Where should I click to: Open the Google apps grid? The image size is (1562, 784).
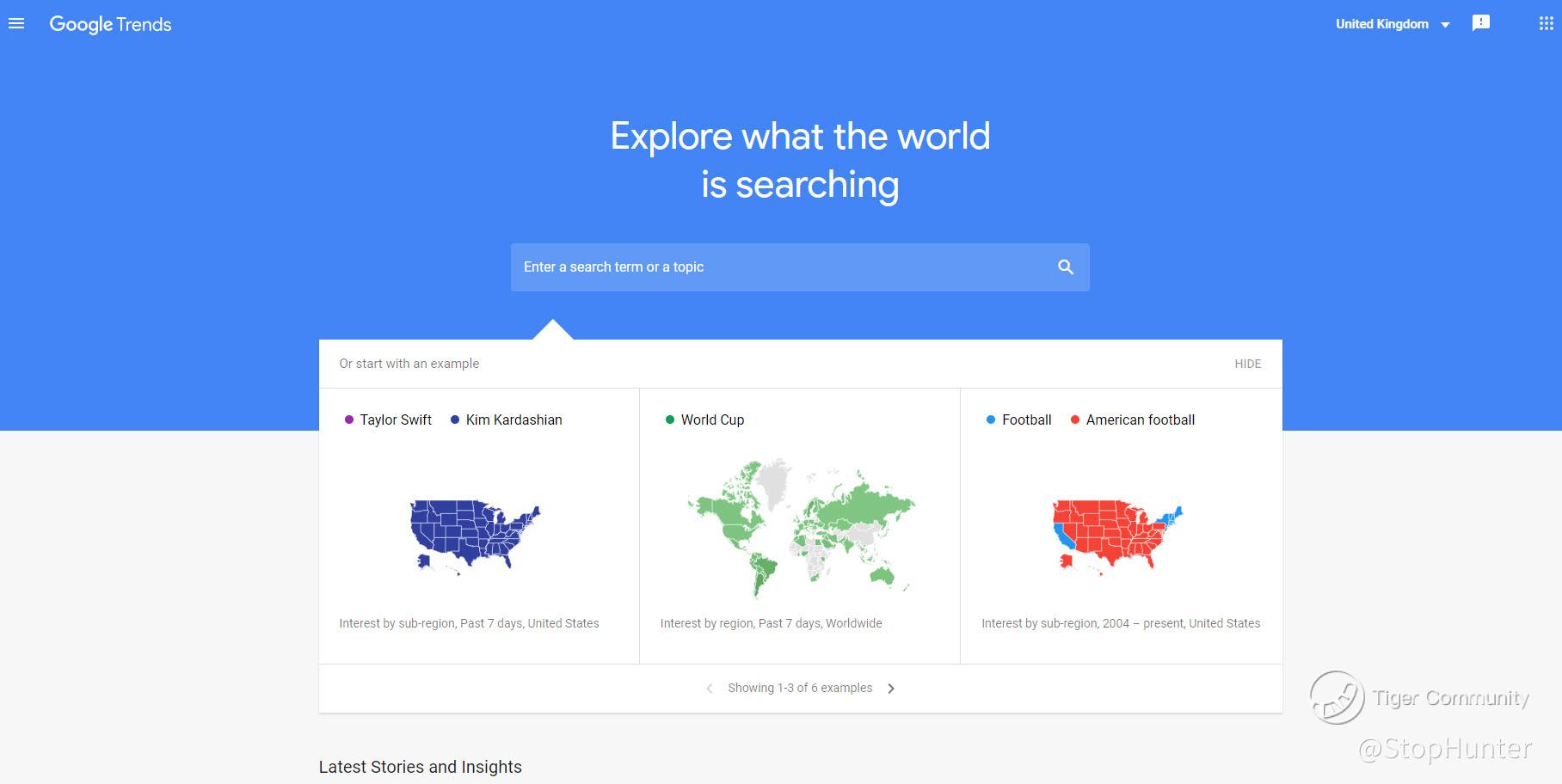point(1546,23)
